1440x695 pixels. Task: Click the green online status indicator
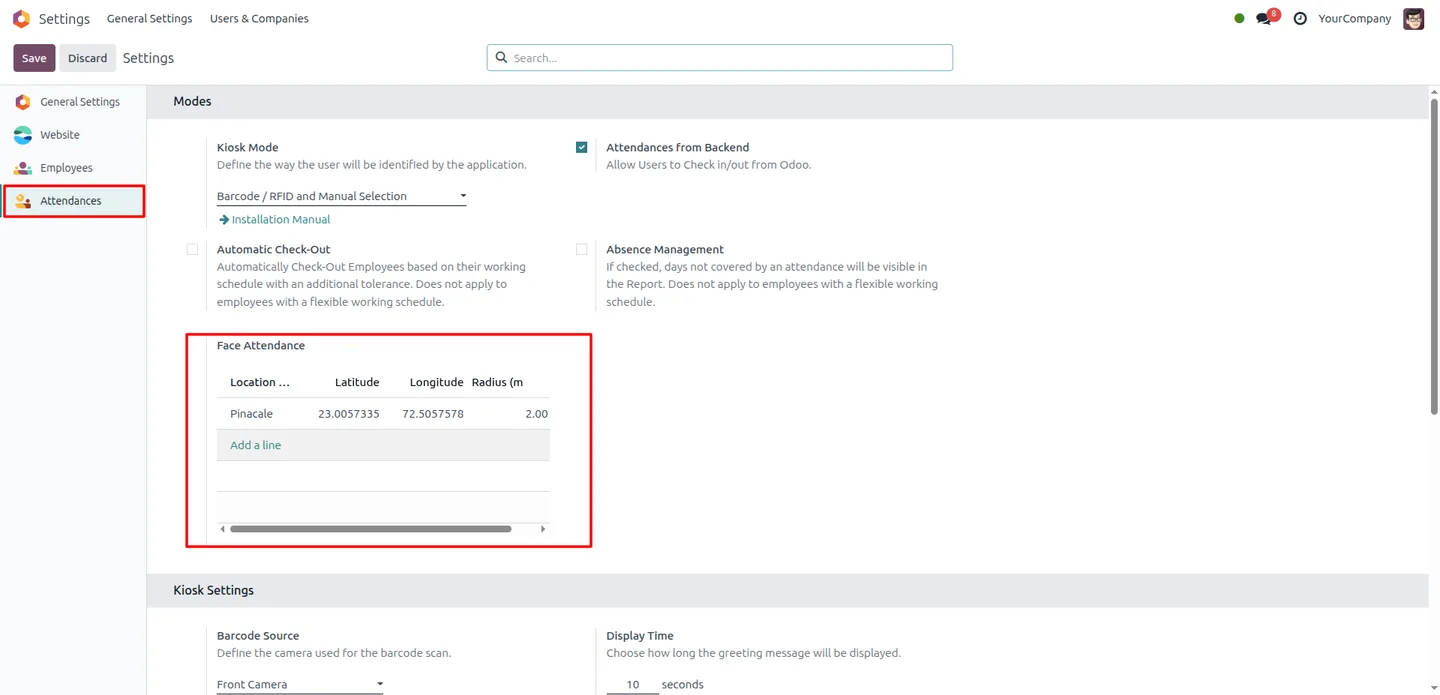pyautogui.click(x=1239, y=19)
